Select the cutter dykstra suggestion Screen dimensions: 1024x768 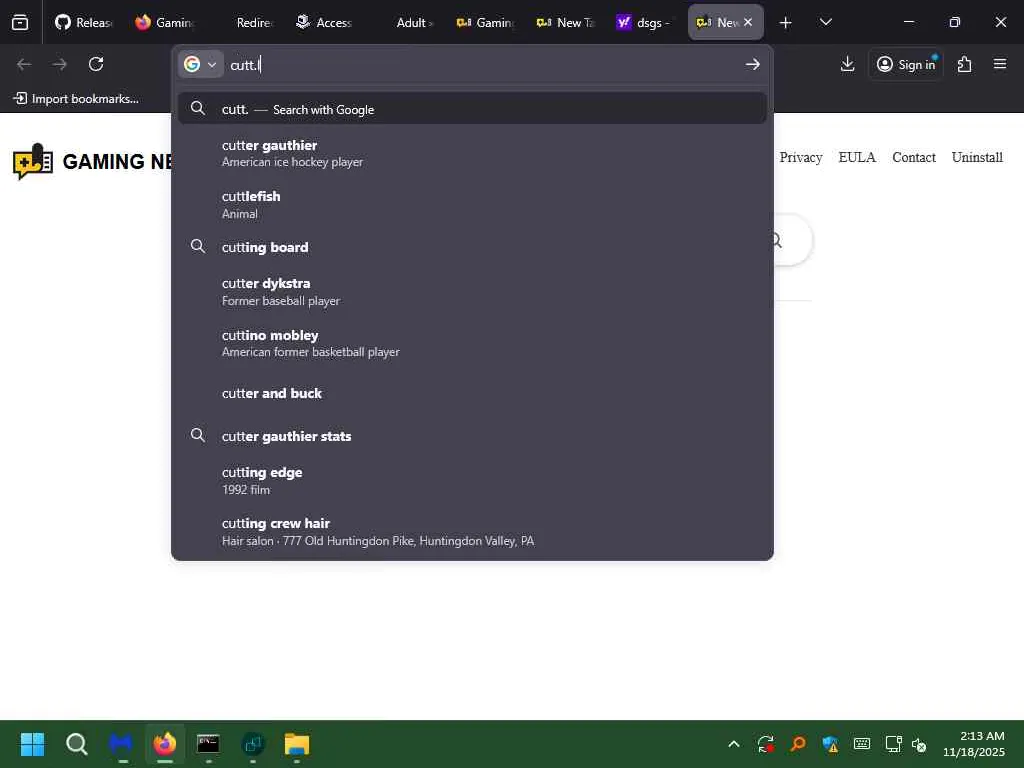pyautogui.click(x=472, y=291)
